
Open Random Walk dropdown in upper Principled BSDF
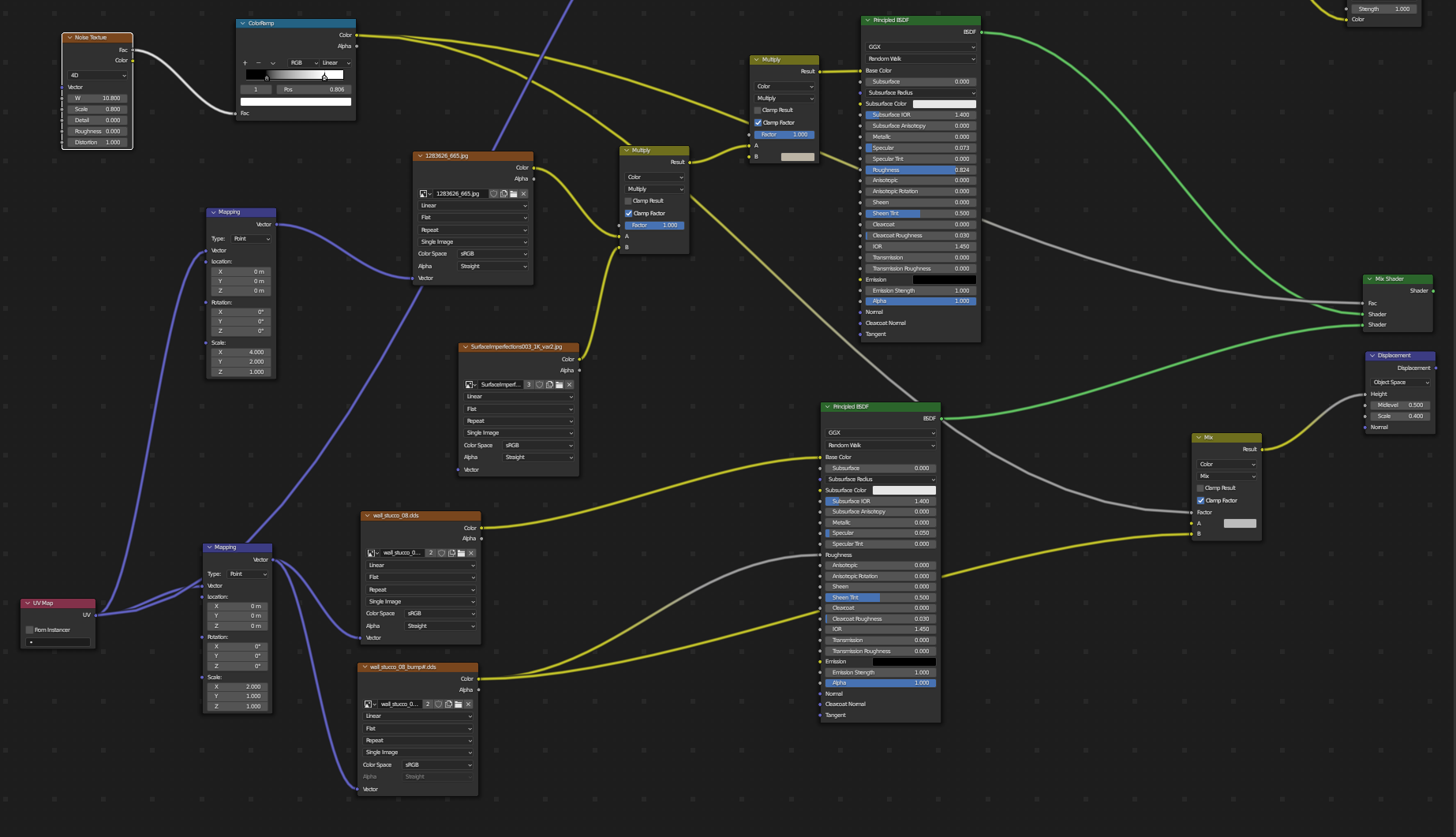pos(921,59)
